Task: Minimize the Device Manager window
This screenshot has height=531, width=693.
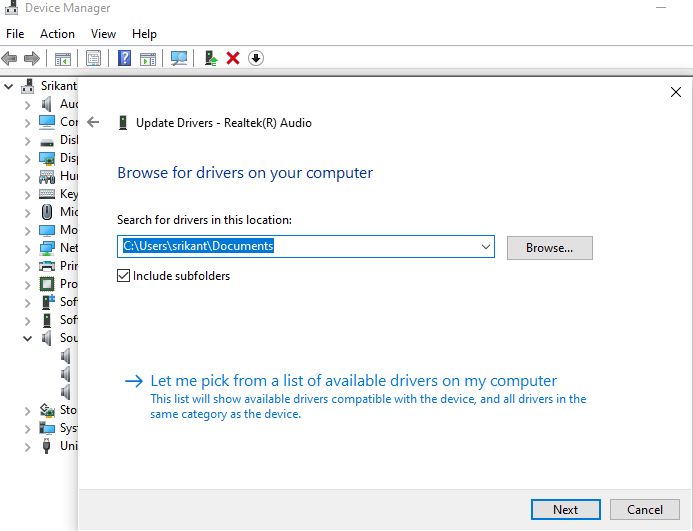Action: pyautogui.click(x=661, y=8)
